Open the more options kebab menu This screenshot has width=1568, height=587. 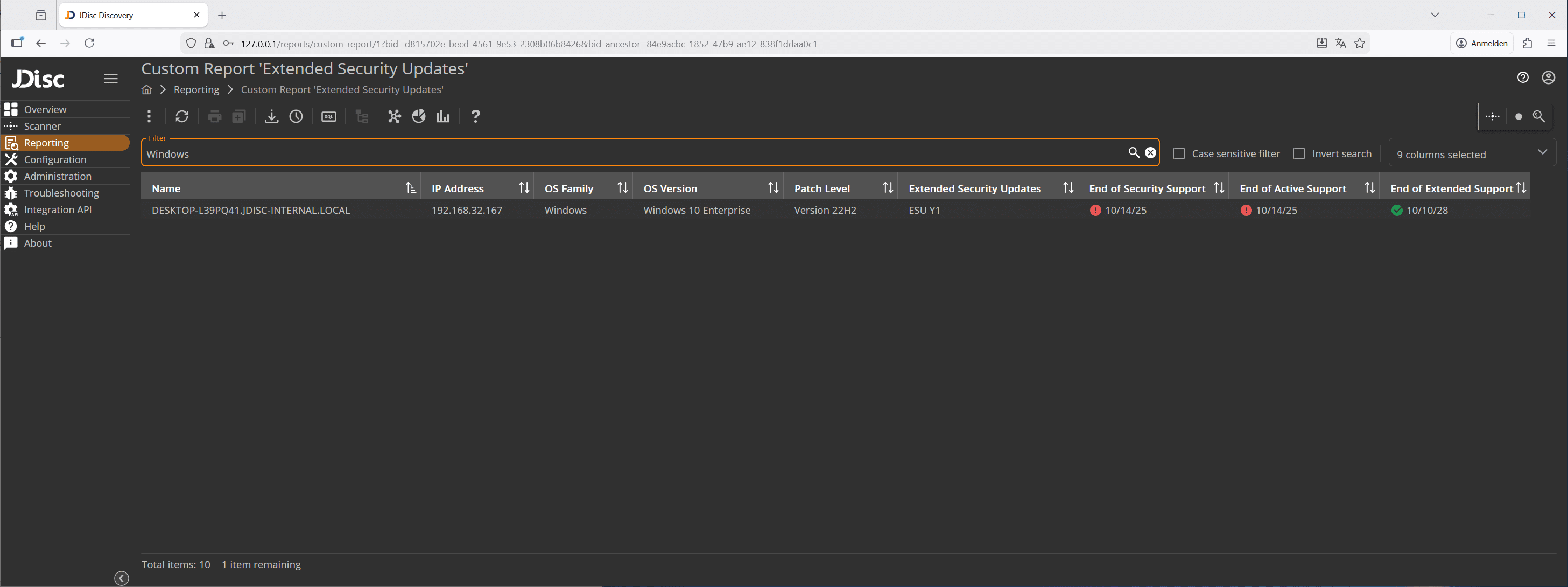149,116
